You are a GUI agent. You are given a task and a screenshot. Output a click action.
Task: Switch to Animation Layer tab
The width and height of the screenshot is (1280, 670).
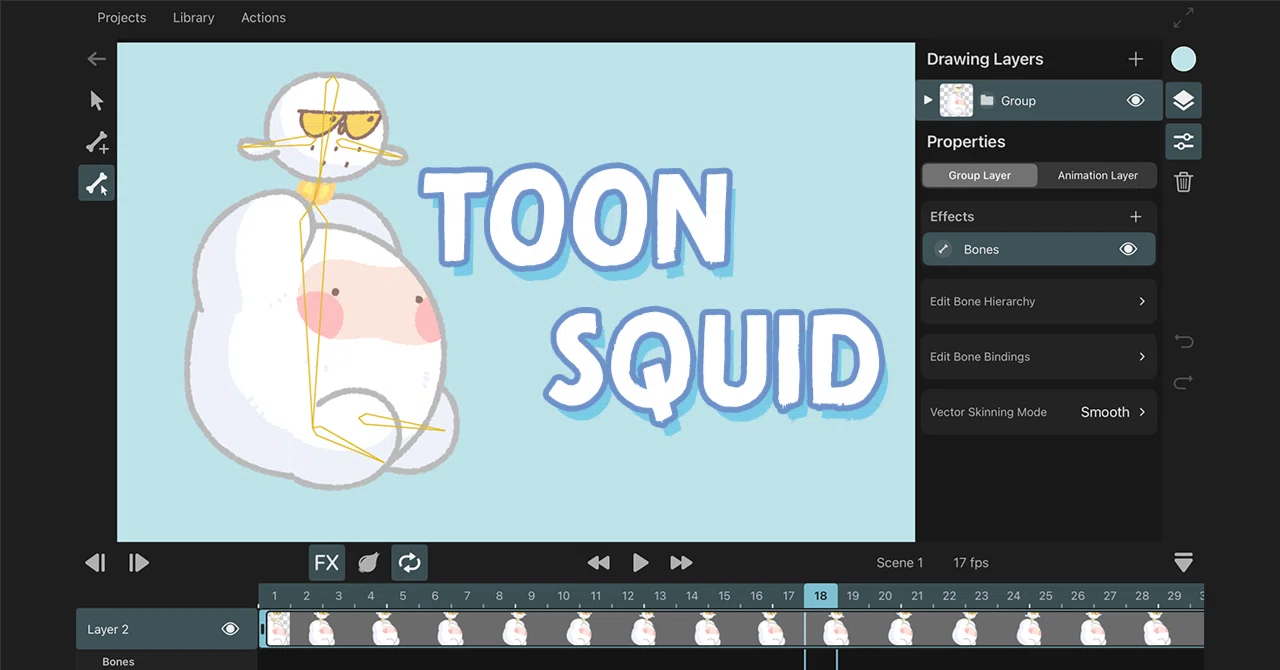[1098, 175]
